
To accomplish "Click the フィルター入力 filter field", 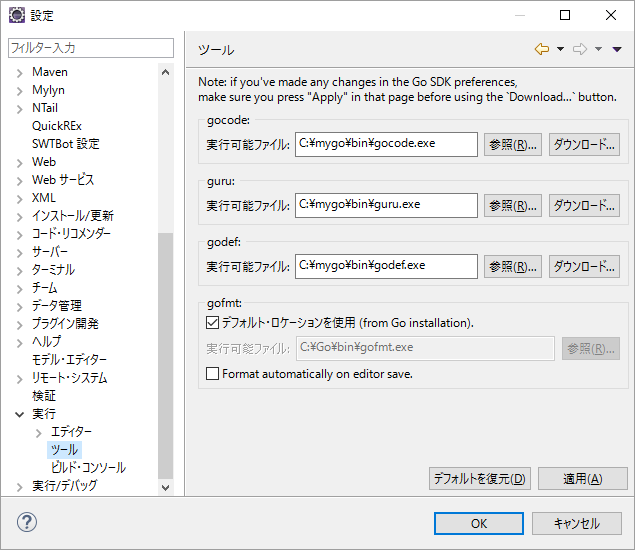I will (x=91, y=48).
